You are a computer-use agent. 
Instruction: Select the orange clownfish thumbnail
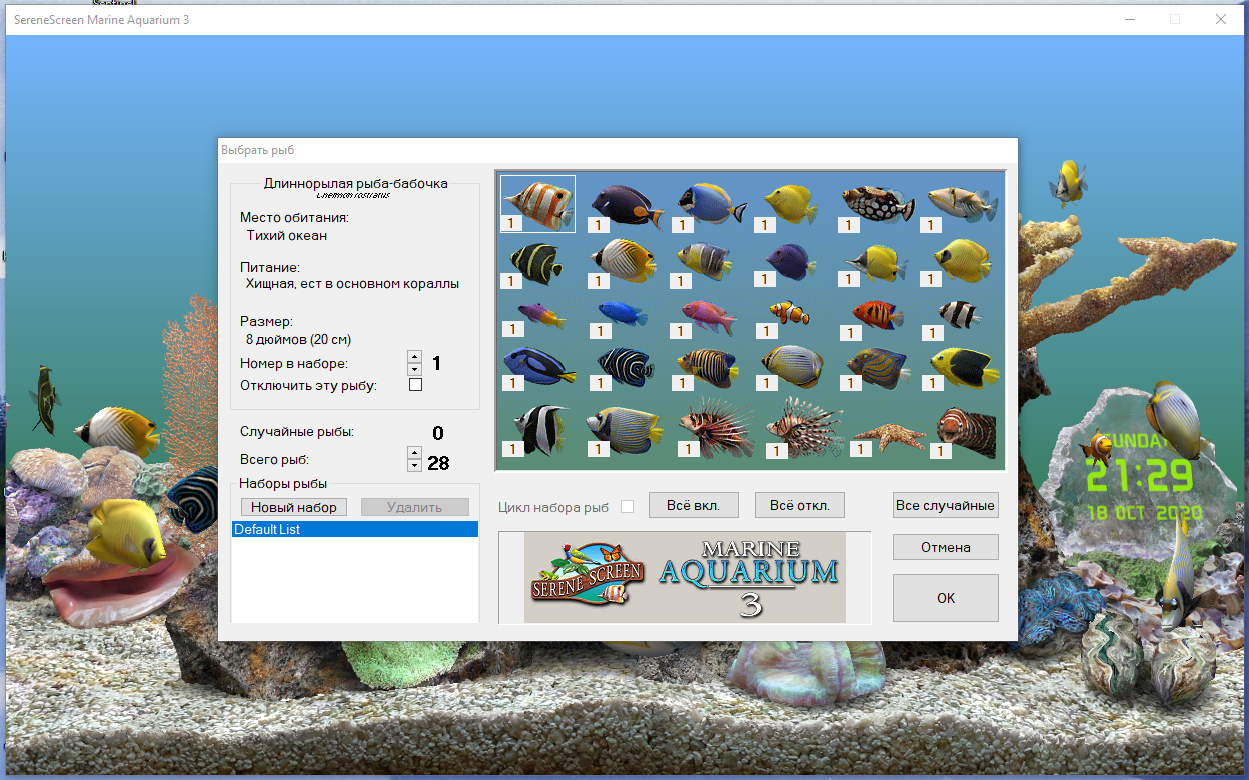click(x=790, y=313)
